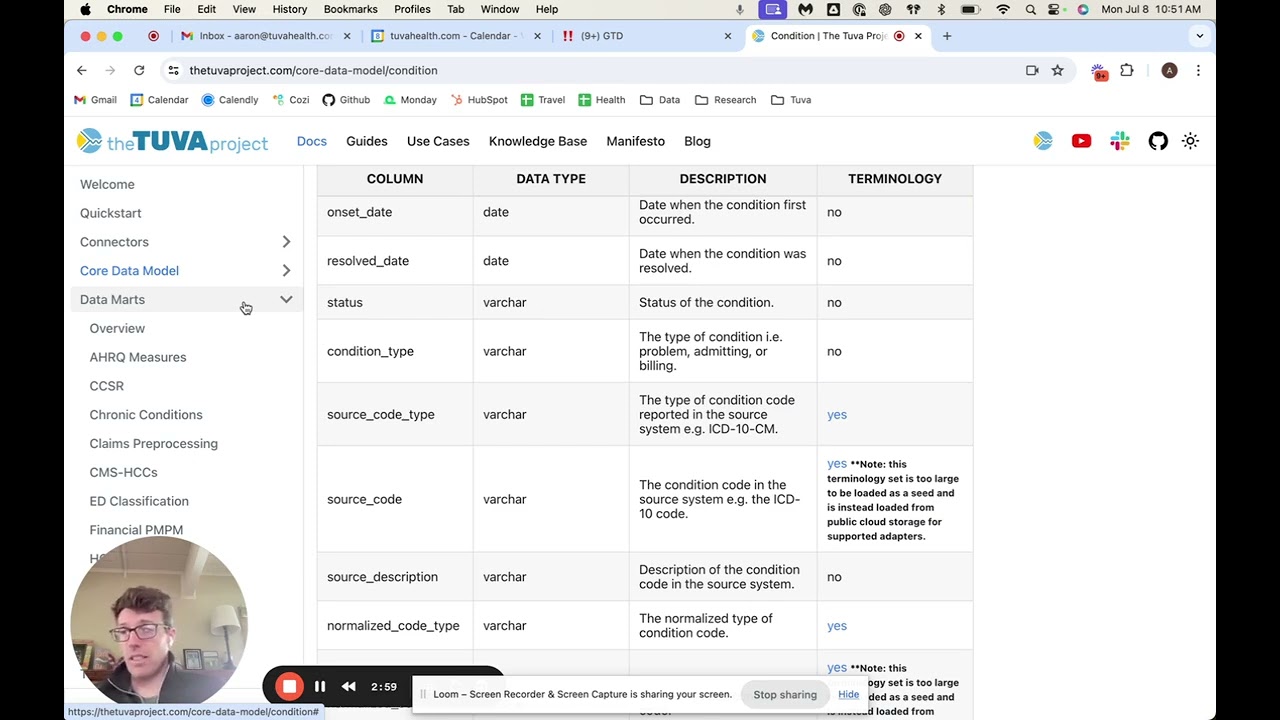1280x720 pixels.
Task: Open the History menu
Action: tap(289, 9)
